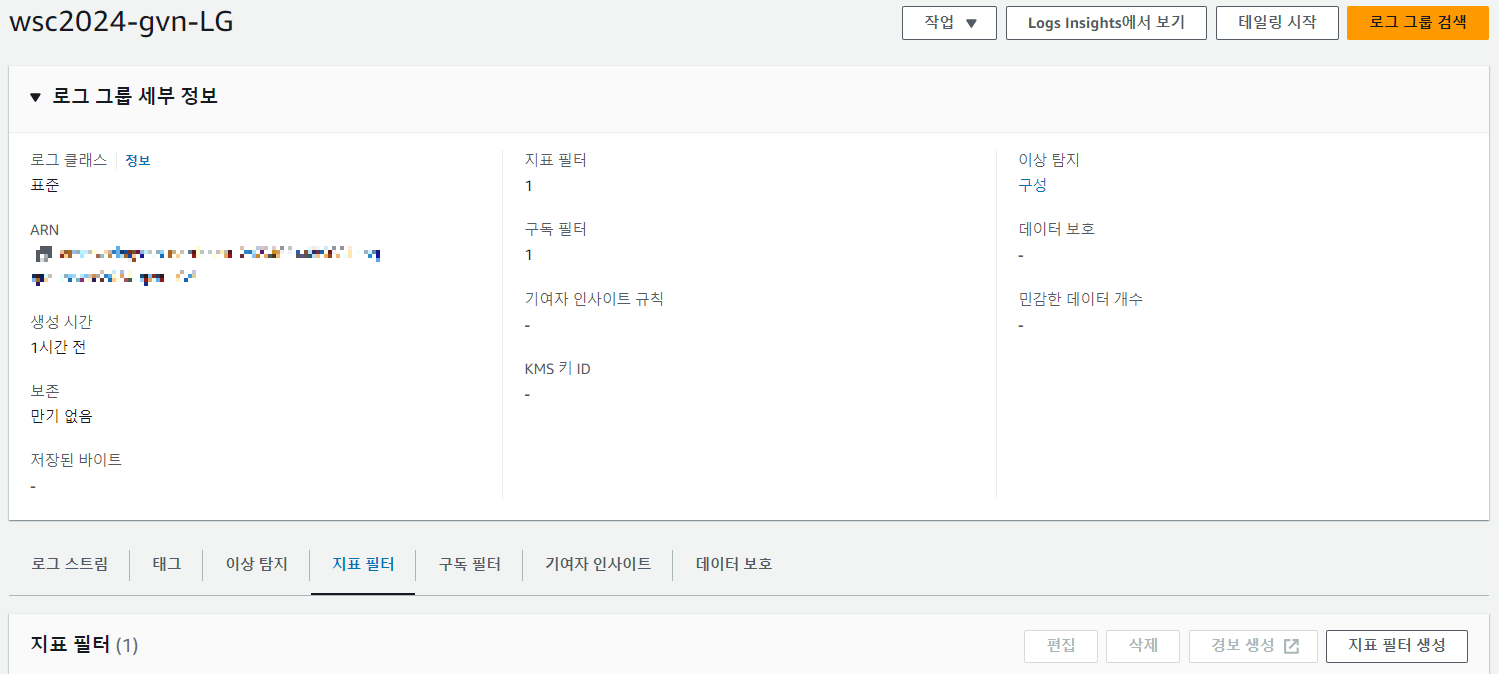The width and height of the screenshot is (1499, 674).
Task: Open the 데이터 보호 tab
Action: 734,564
